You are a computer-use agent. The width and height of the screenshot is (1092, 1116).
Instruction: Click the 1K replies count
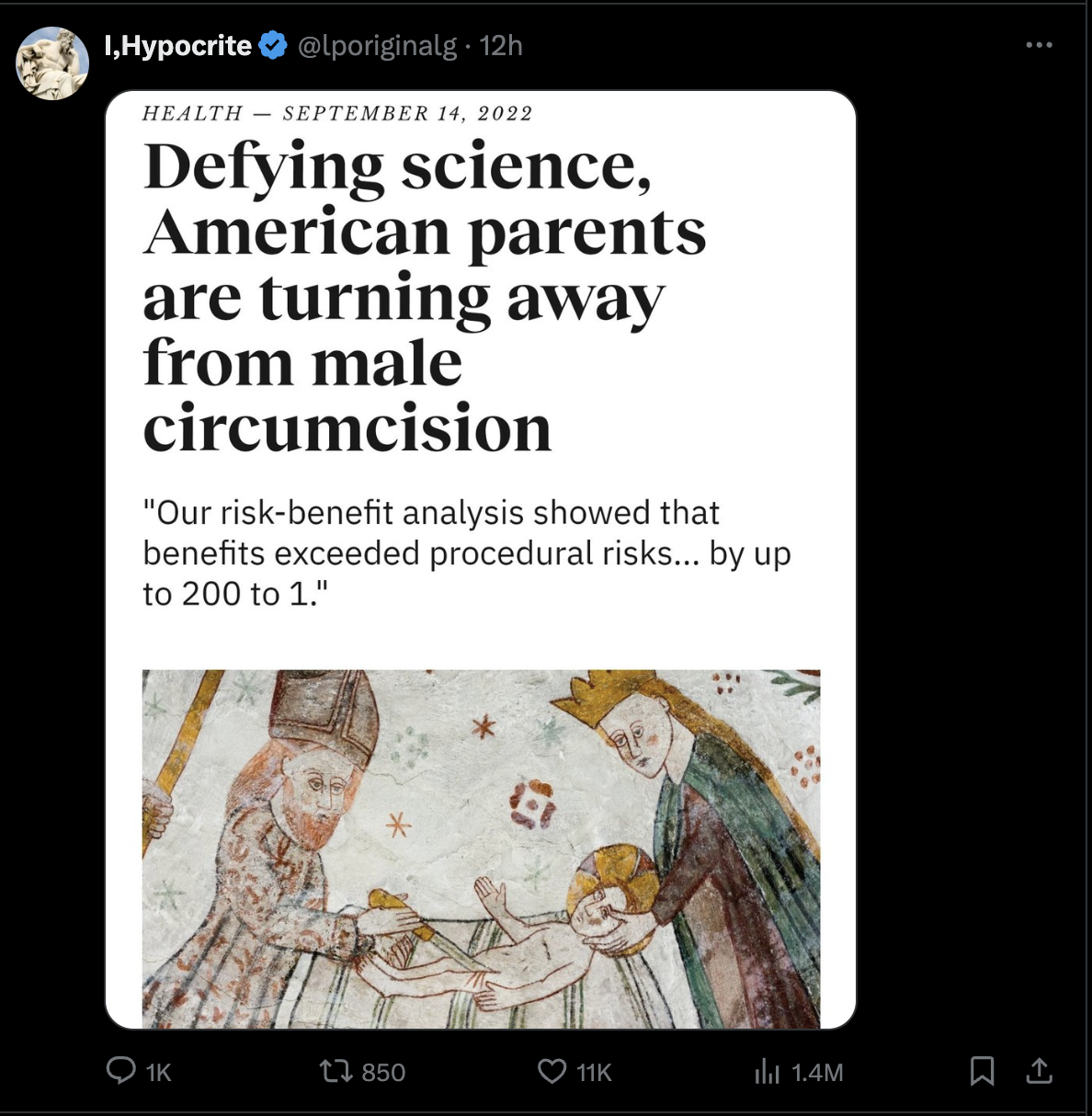159,1073
